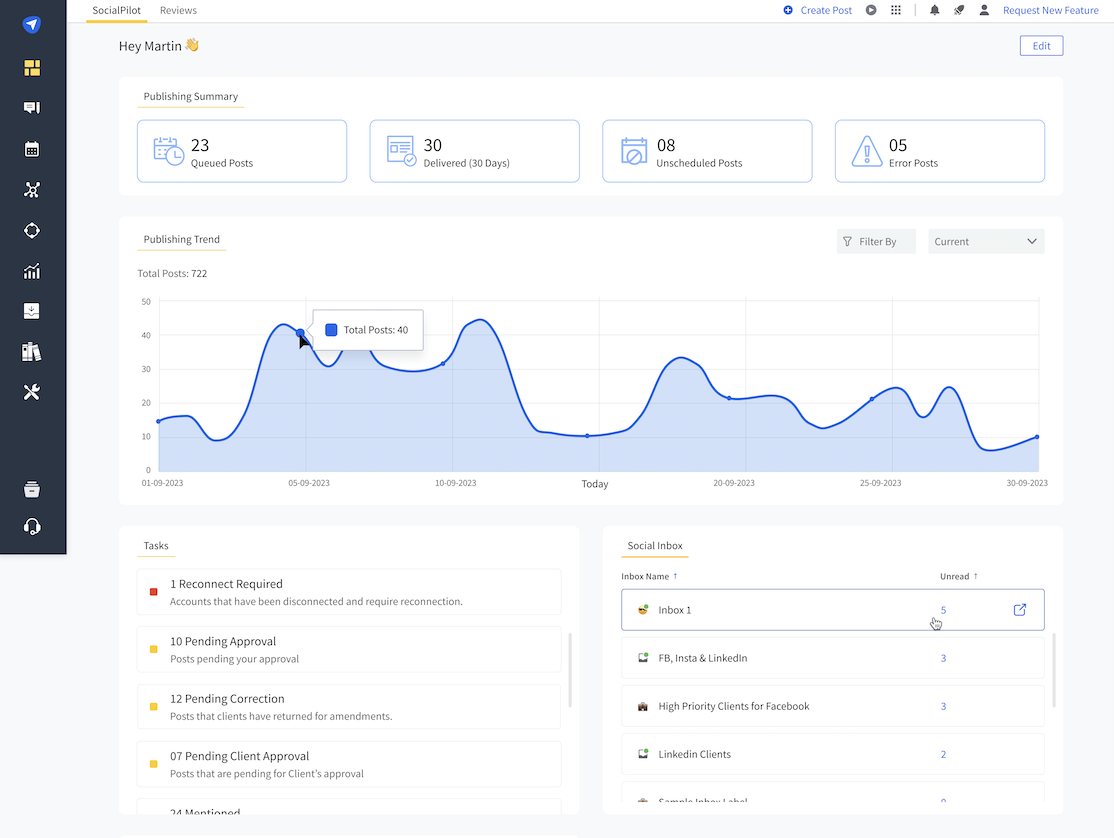Open the tools wrench icon in sidebar
This screenshot has width=1114, height=838.
pos(32,392)
